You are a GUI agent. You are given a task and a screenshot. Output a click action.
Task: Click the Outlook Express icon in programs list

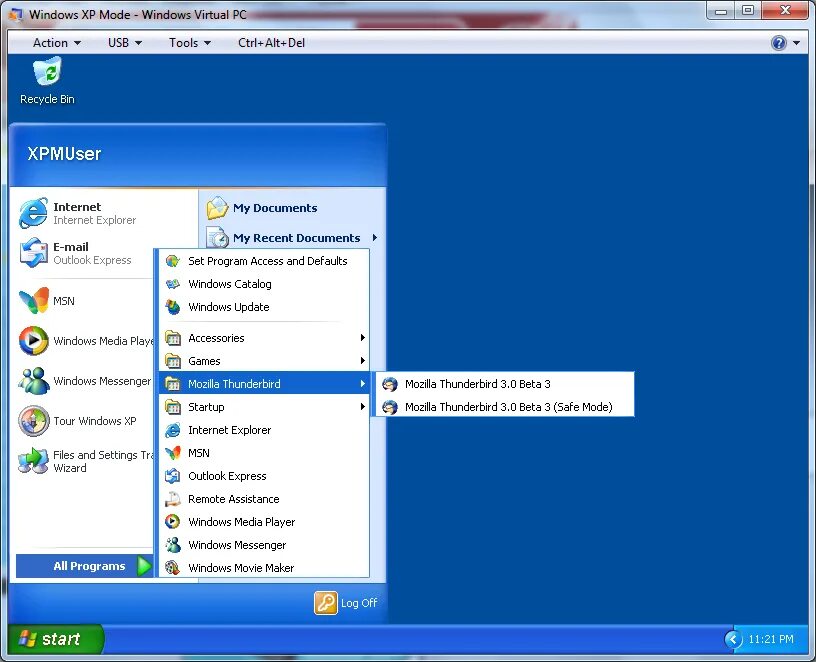(x=173, y=476)
